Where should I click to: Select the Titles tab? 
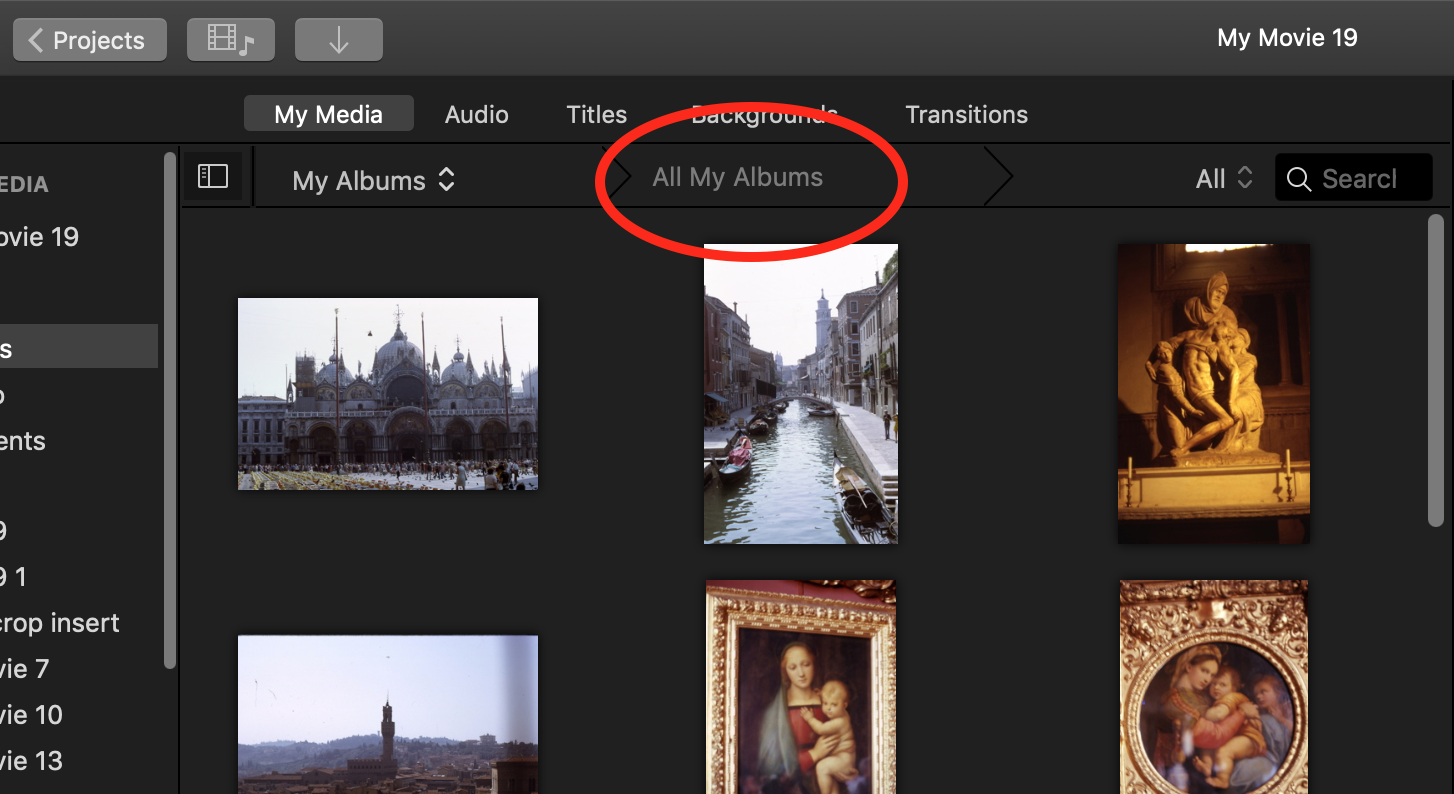[x=597, y=114]
